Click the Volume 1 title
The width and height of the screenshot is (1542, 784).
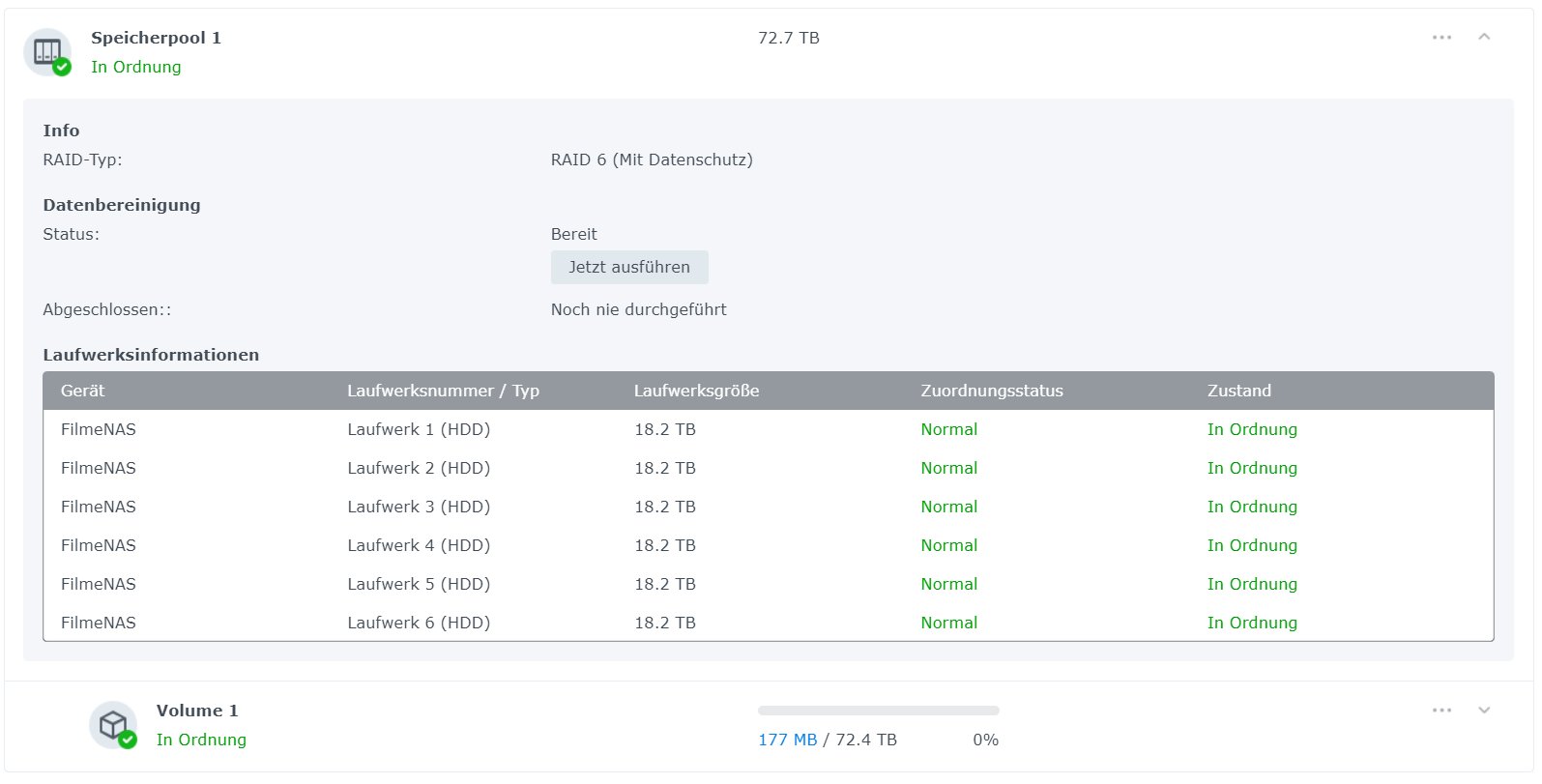click(197, 711)
